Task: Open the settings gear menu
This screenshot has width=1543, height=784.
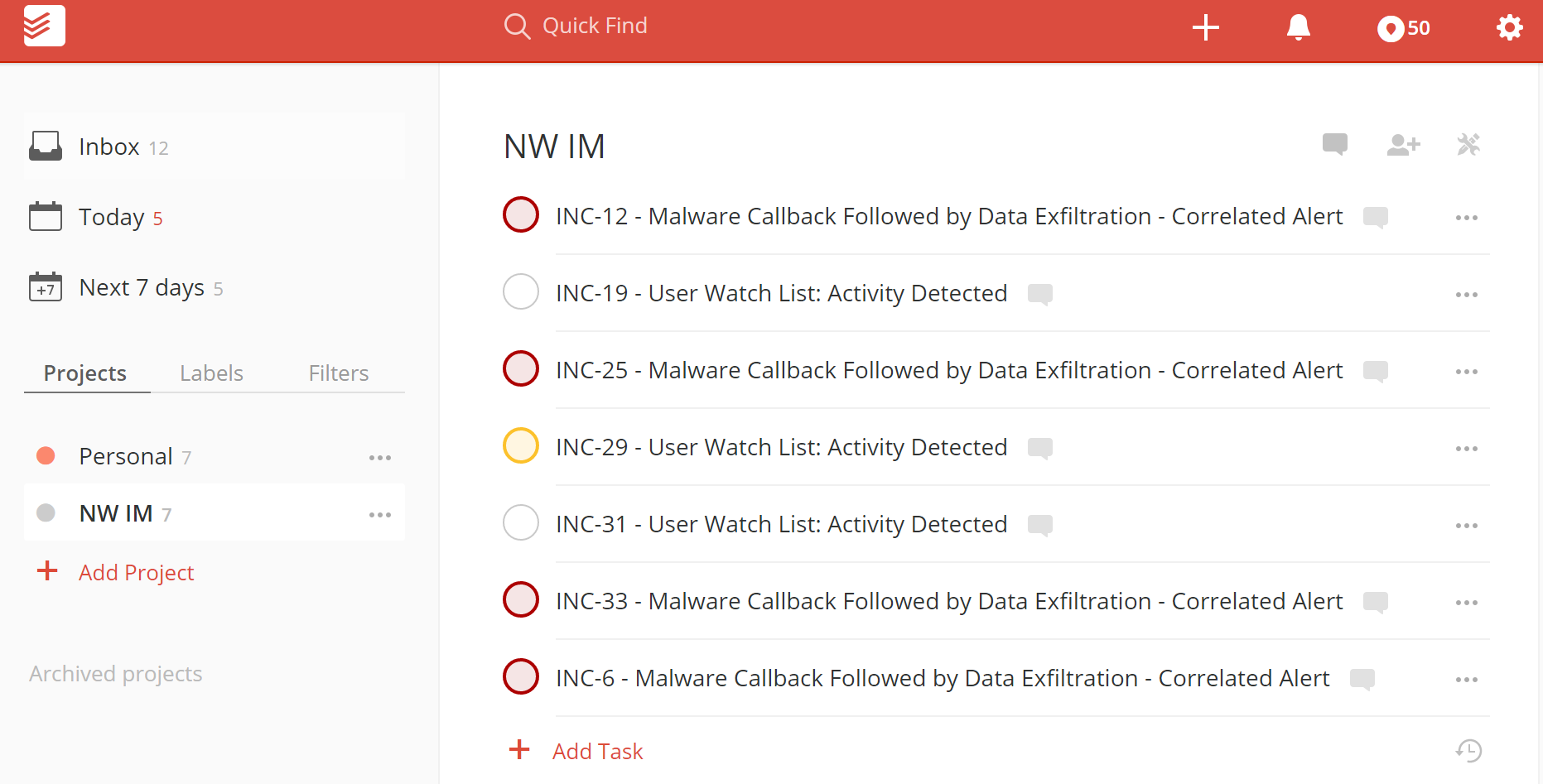Action: click(x=1509, y=27)
